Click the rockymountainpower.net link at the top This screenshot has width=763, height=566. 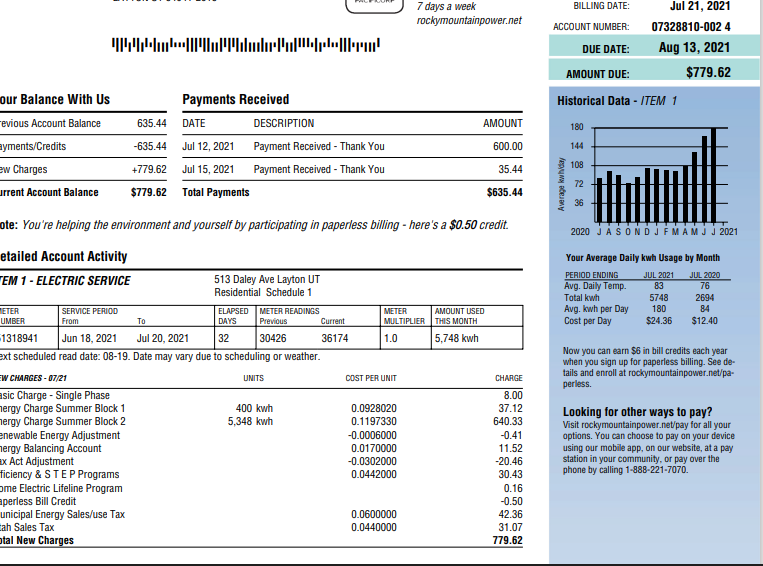(469, 20)
